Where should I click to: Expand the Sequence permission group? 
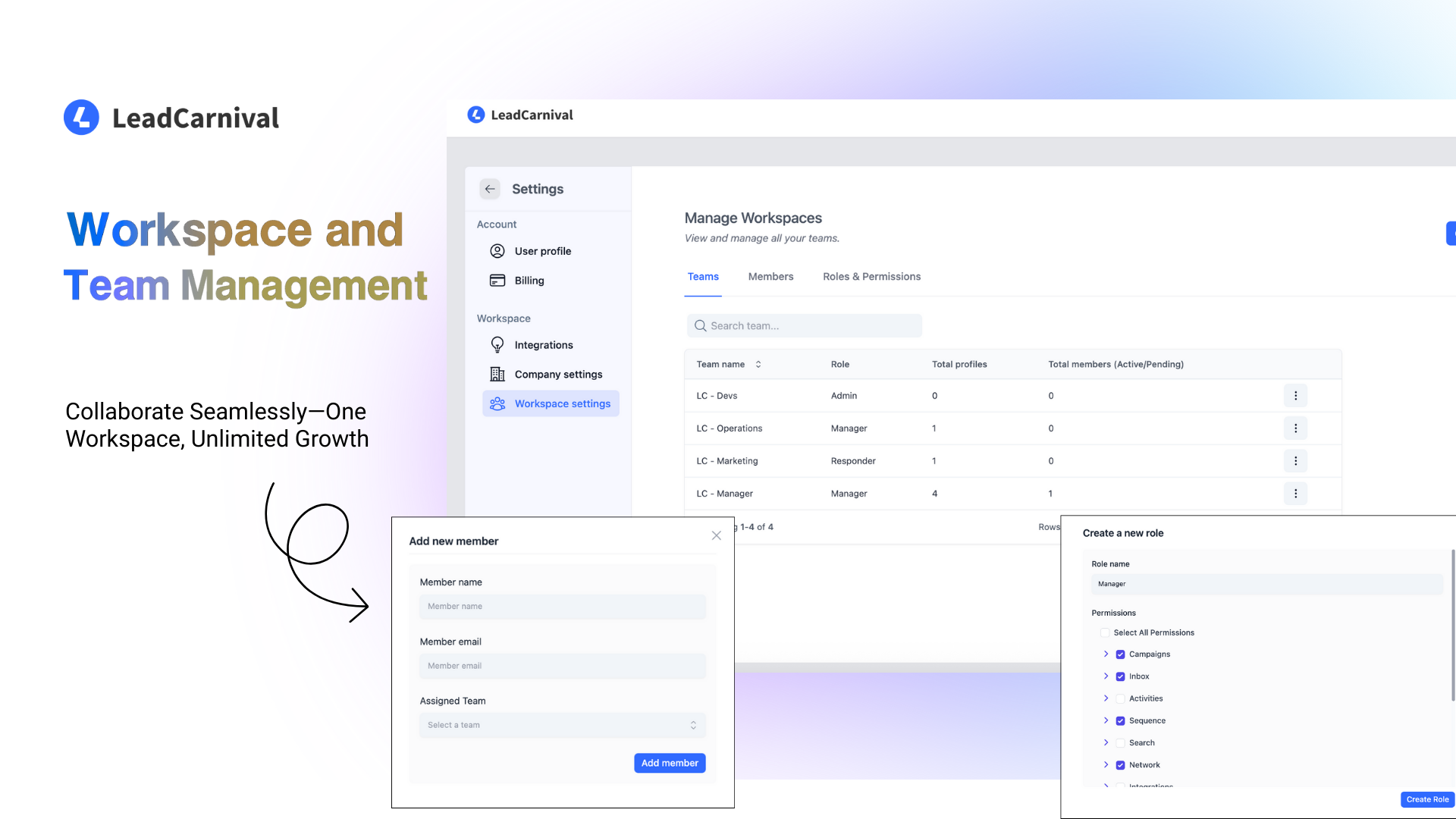click(x=1106, y=721)
